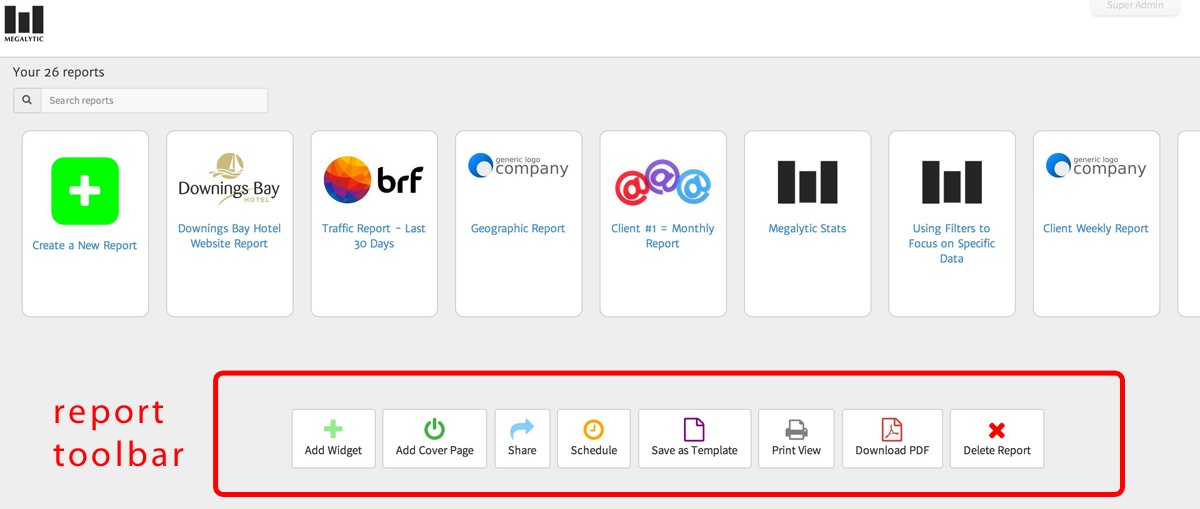This screenshot has height=509, width=1200.
Task: Open Downings Bay Hotel Website Report link
Action: [229, 236]
